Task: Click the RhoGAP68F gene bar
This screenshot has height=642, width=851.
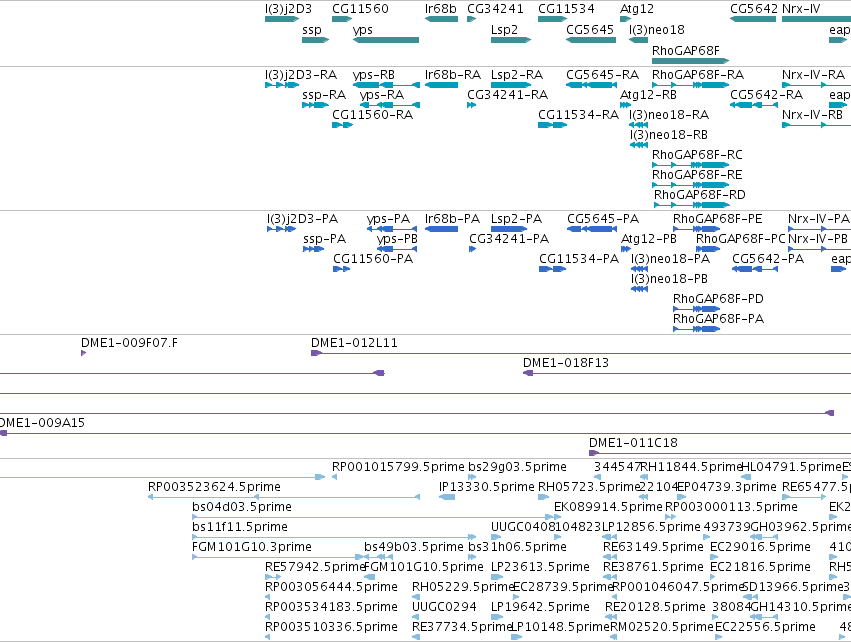Action: tap(690, 61)
